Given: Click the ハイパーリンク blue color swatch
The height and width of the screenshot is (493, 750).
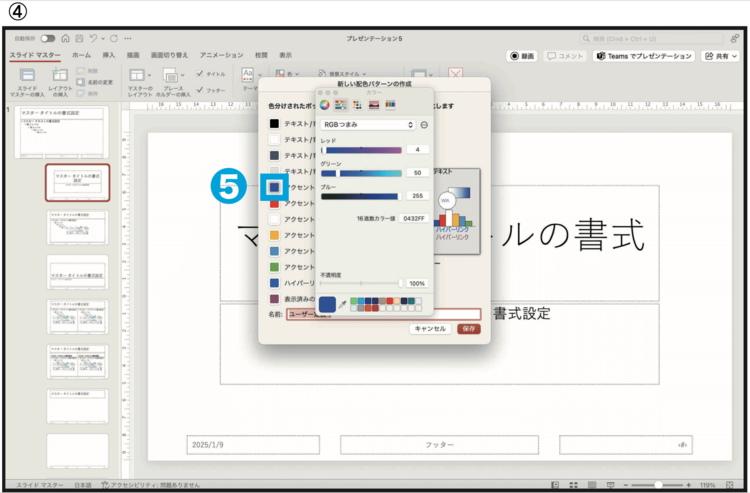Looking at the screenshot, I should 274,283.
